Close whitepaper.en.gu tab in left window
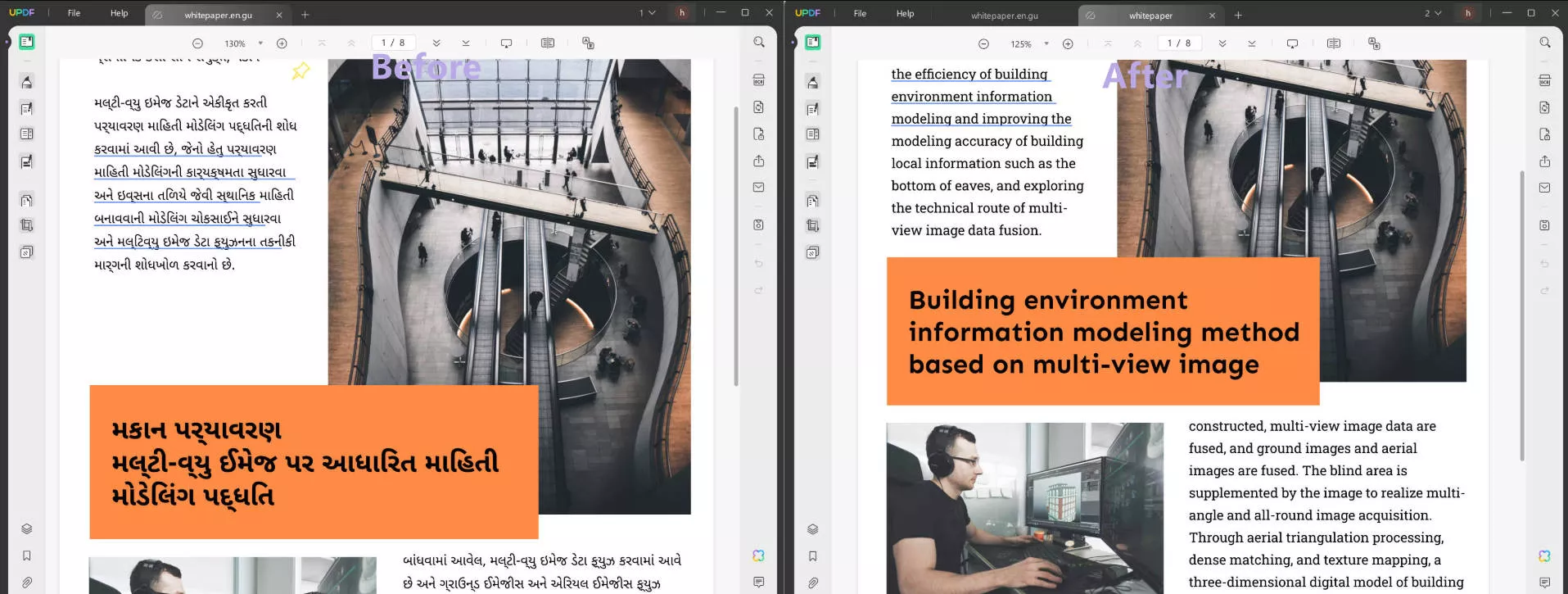Screen dimensions: 1568x594 (279, 15)
